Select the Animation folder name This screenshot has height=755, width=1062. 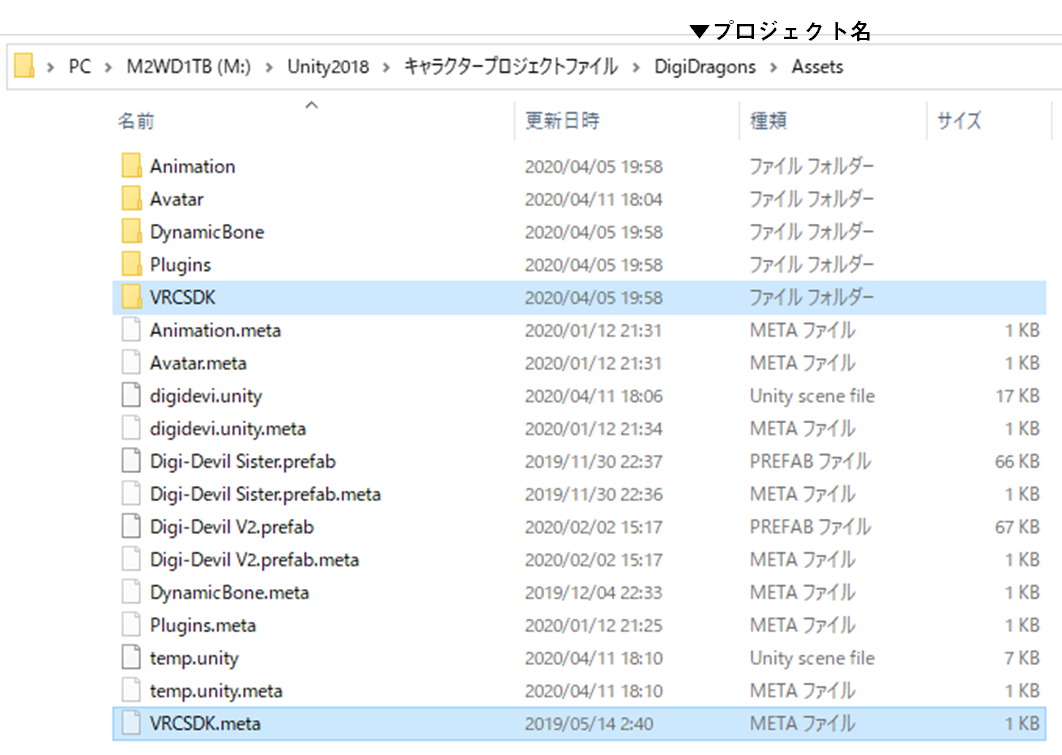pos(192,166)
